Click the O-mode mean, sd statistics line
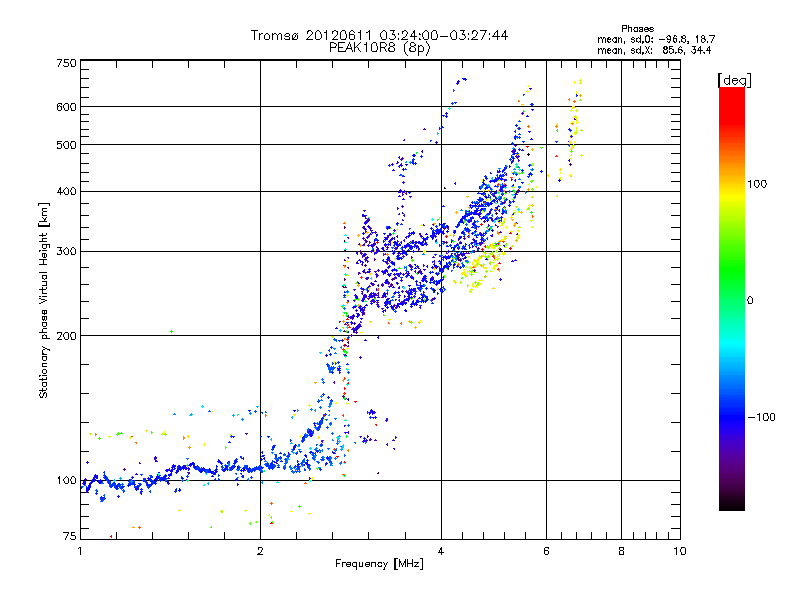 click(655, 39)
